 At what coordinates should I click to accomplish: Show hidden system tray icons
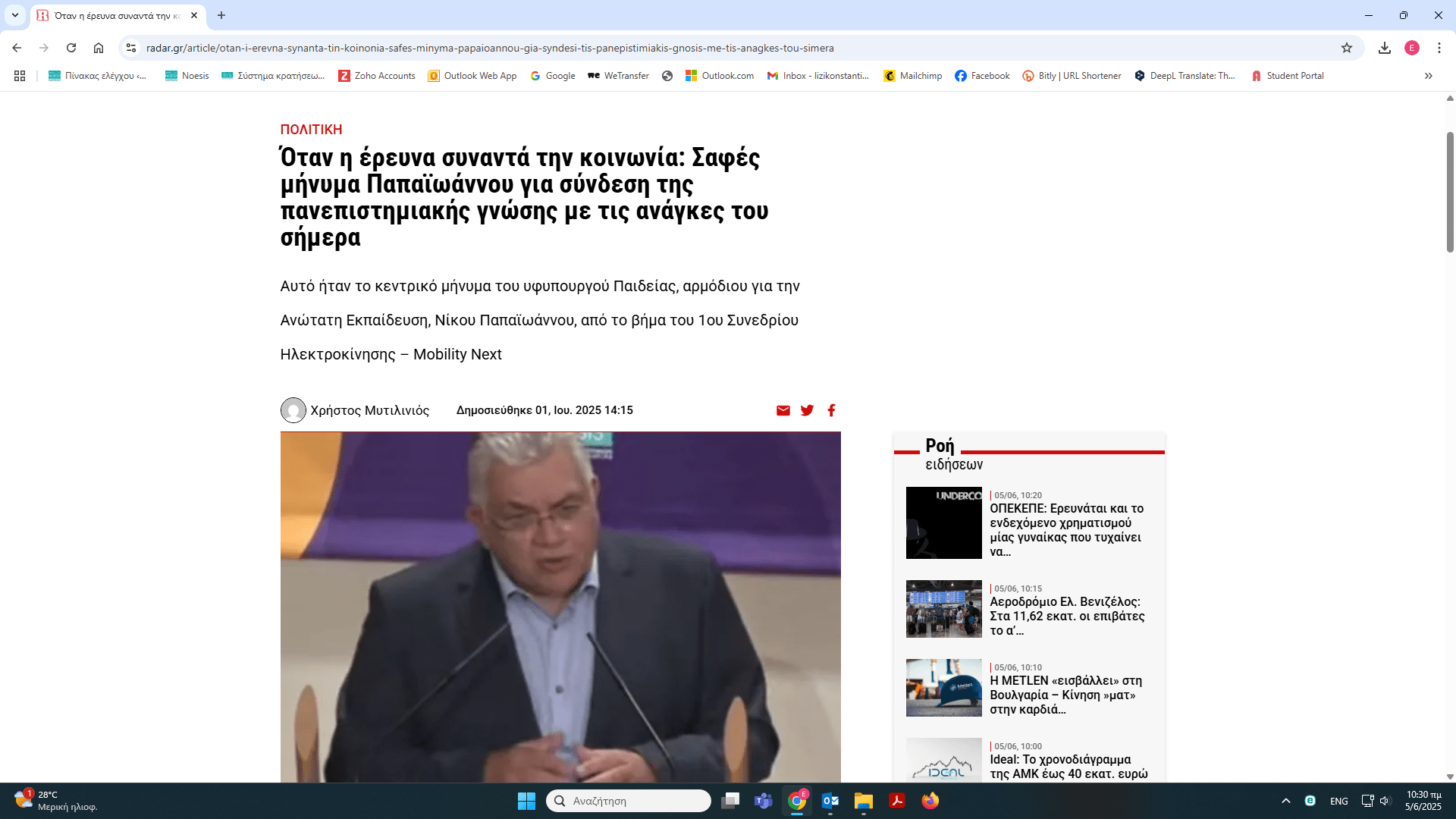1286,801
